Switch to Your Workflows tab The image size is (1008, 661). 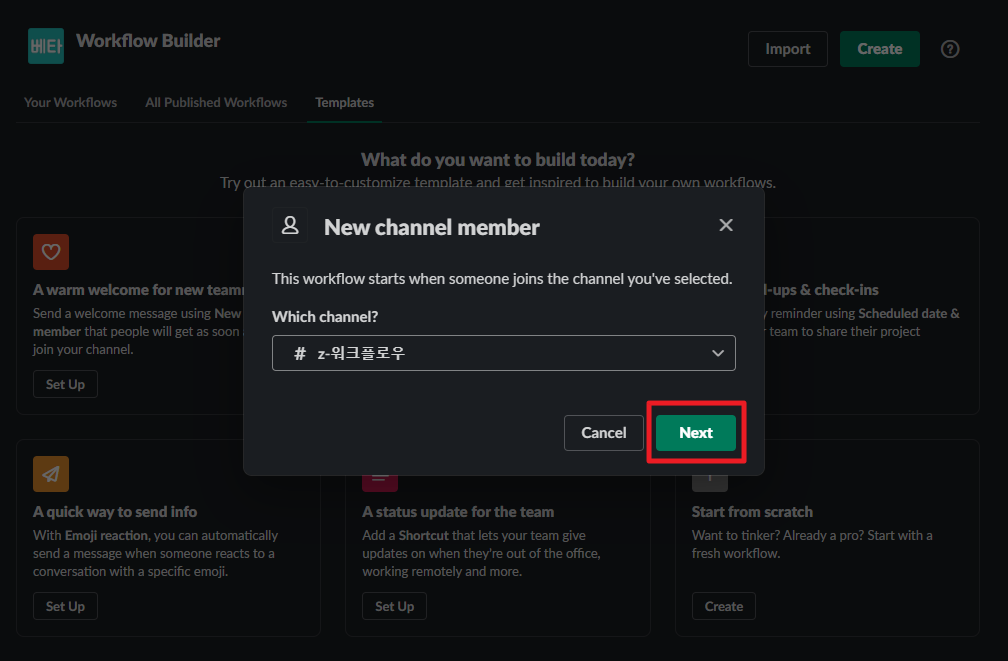point(71,102)
